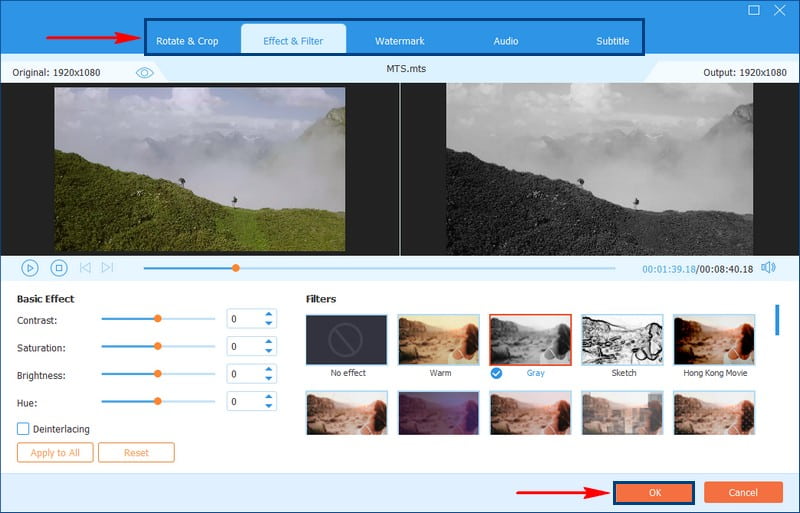
Task: Mute the volume speaker icon
Action: click(768, 267)
